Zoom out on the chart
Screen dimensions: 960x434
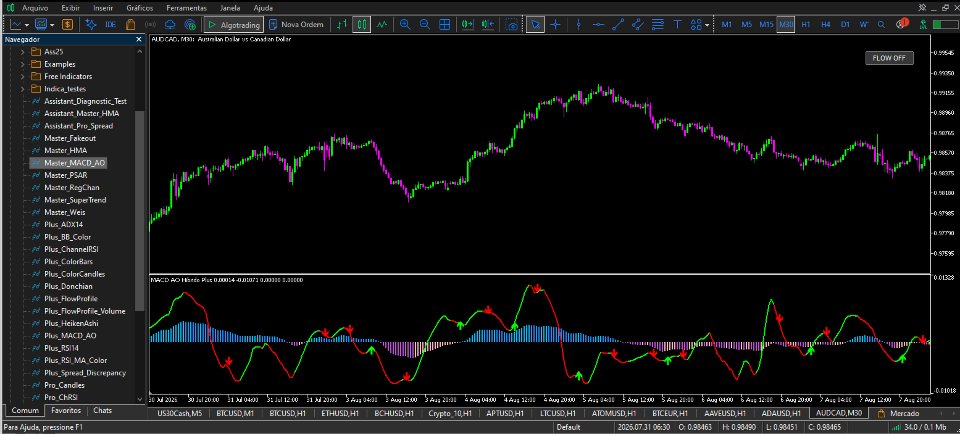pyautogui.click(x=424, y=24)
